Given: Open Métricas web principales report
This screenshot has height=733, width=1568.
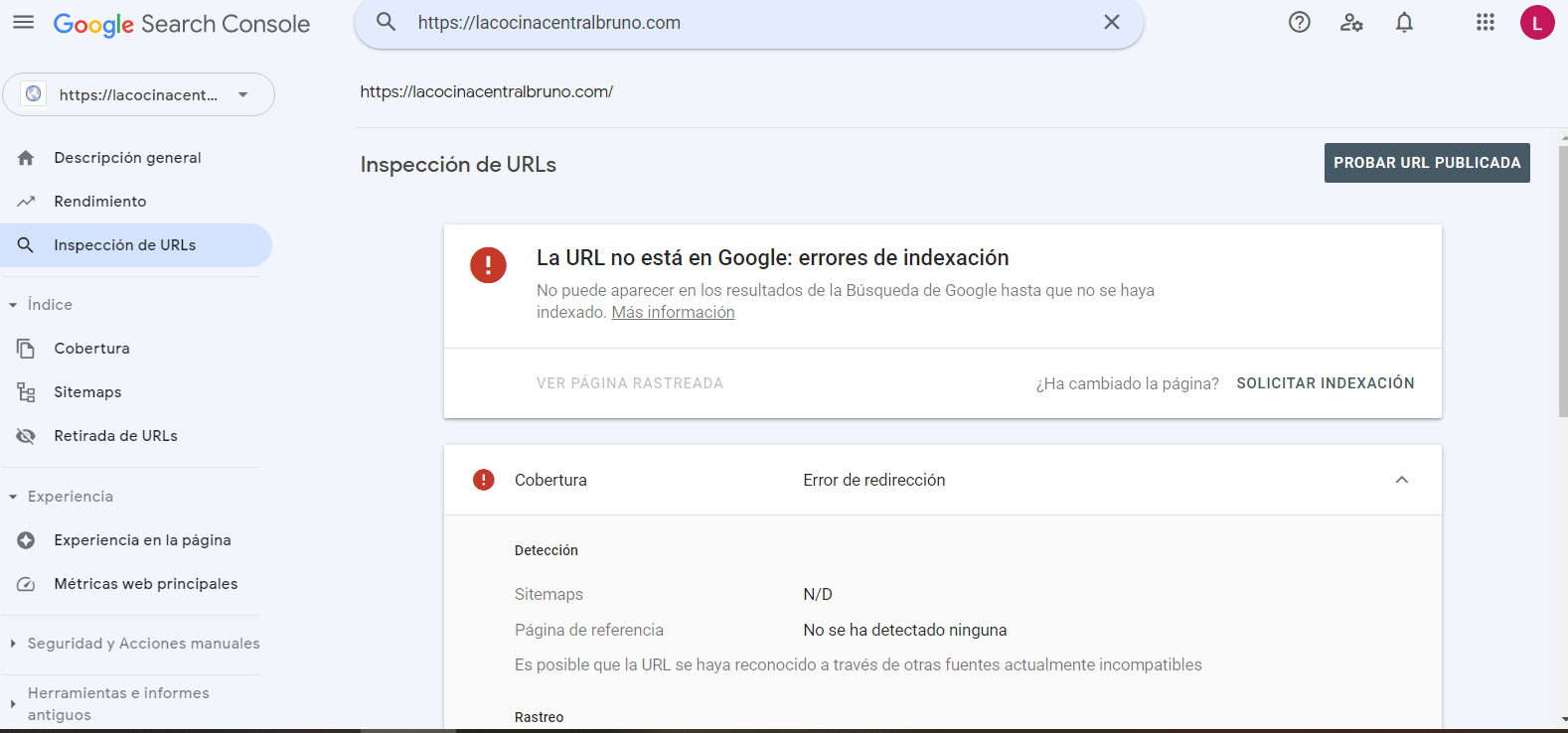Looking at the screenshot, I should tap(136, 584).
